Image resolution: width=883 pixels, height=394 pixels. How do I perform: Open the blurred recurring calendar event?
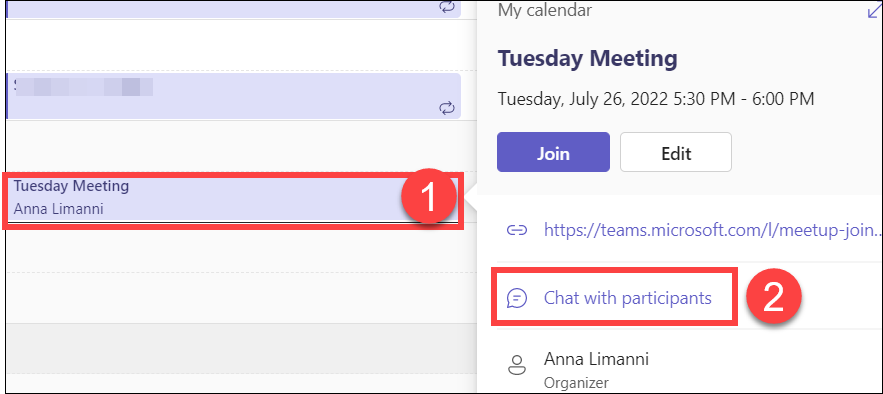[x=233, y=96]
